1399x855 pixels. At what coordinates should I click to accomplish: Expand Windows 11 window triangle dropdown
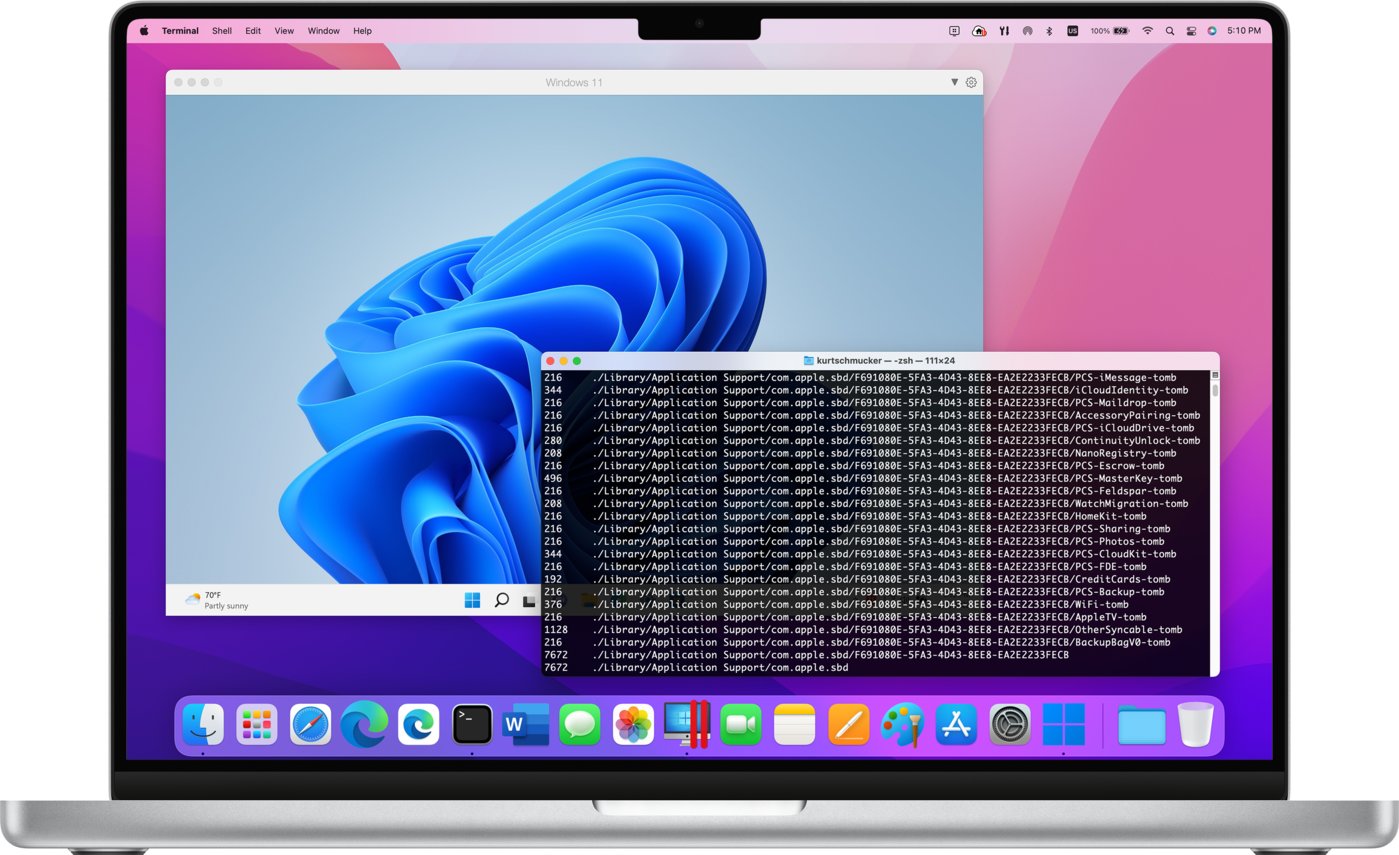point(954,82)
